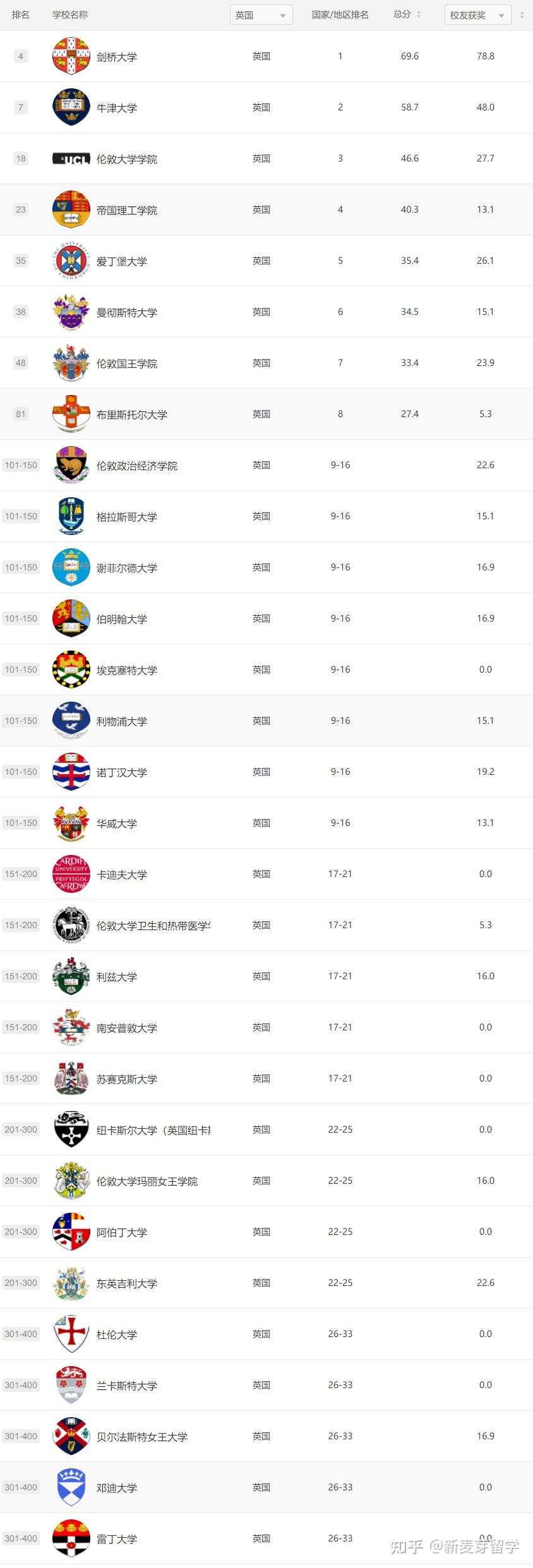Click the Glasgow University crest icon
The width and height of the screenshot is (533, 1568).
pyautogui.click(x=71, y=517)
